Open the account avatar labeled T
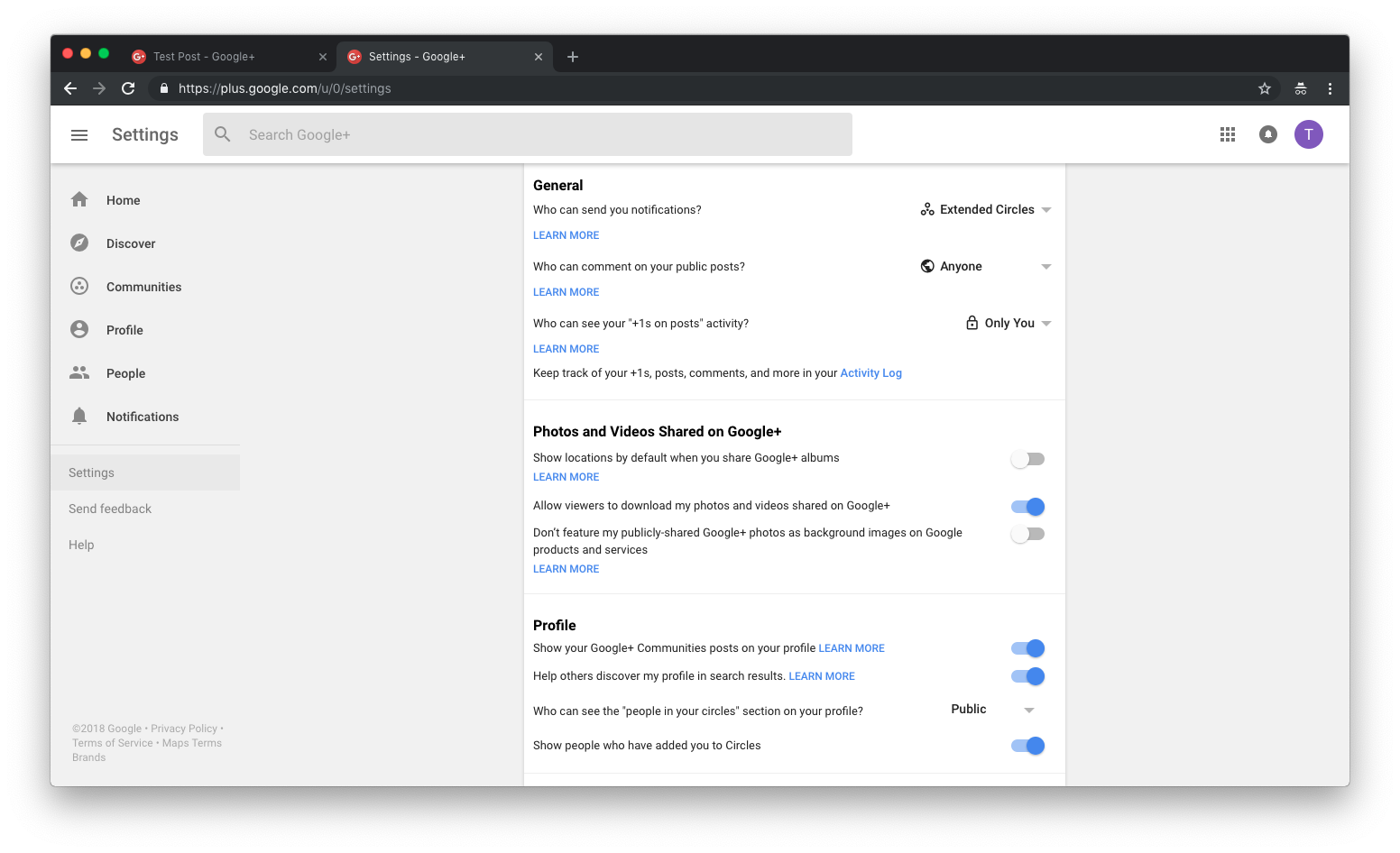1400x853 pixels. point(1308,134)
